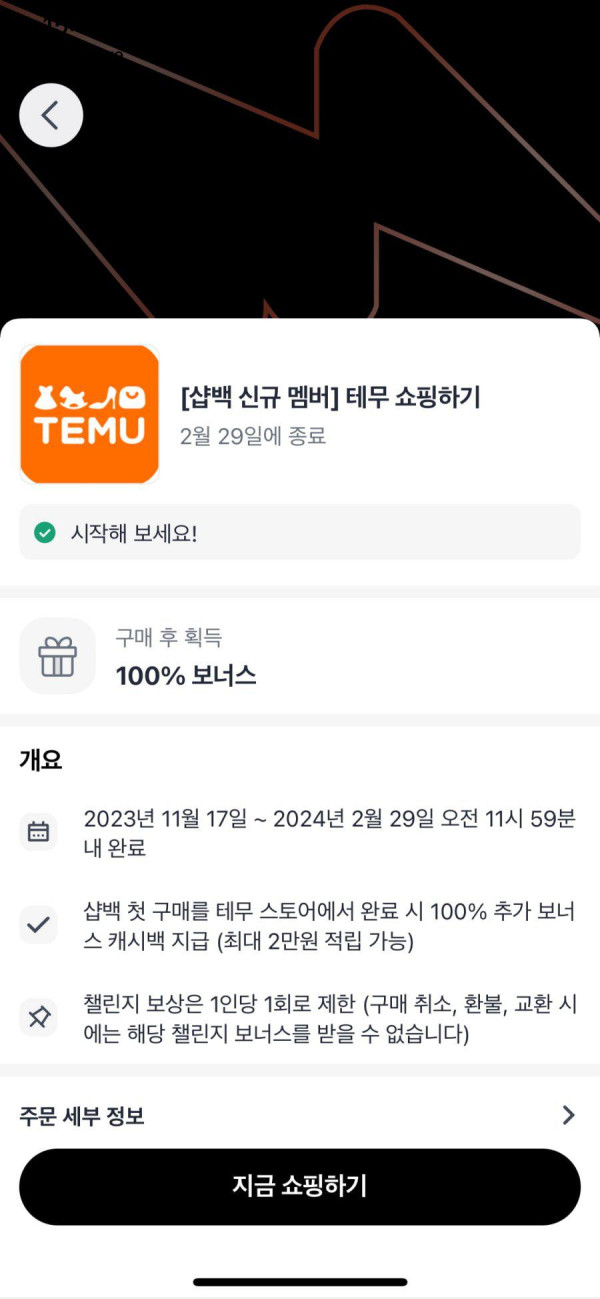Expand 주문 세부 정보 with the chevron arrow
This screenshot has height=1299, width=600.
coord(568,1115)
